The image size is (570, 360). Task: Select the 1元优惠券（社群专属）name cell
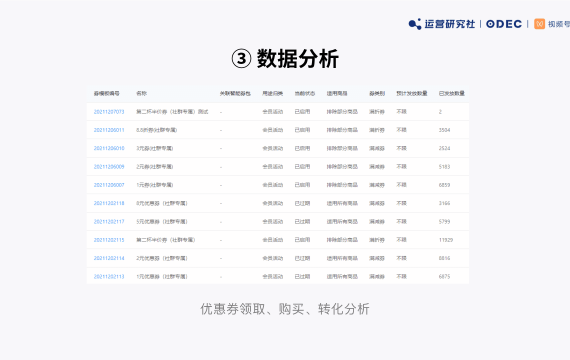point(162,276)
